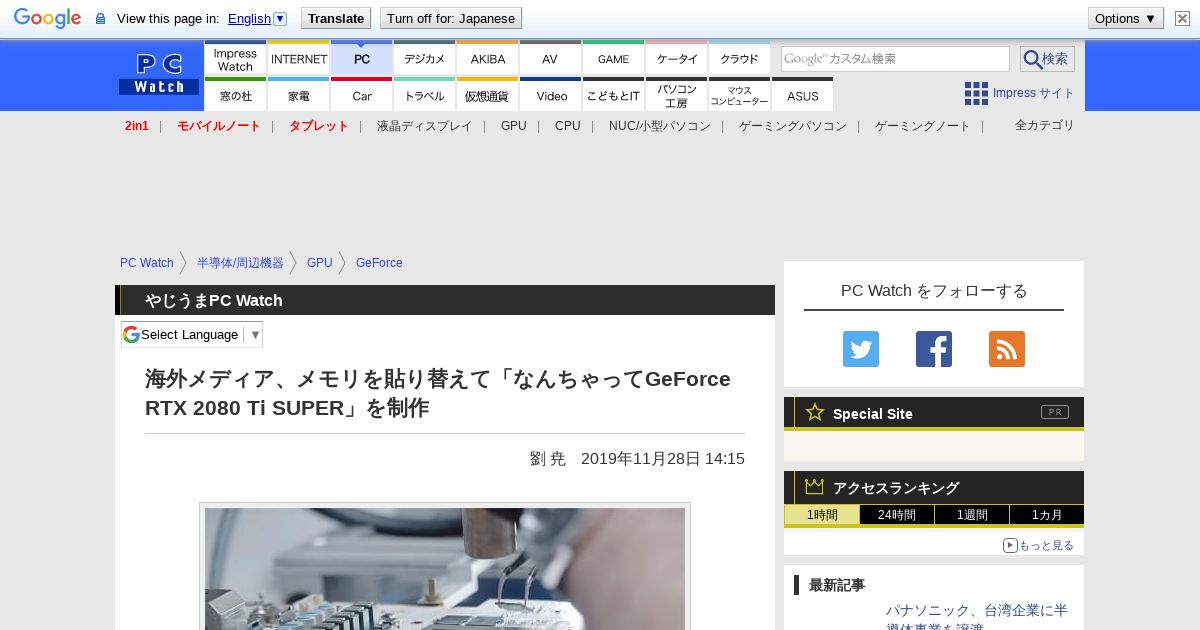Open the Facebook follow icon

(x=934, y=349)
